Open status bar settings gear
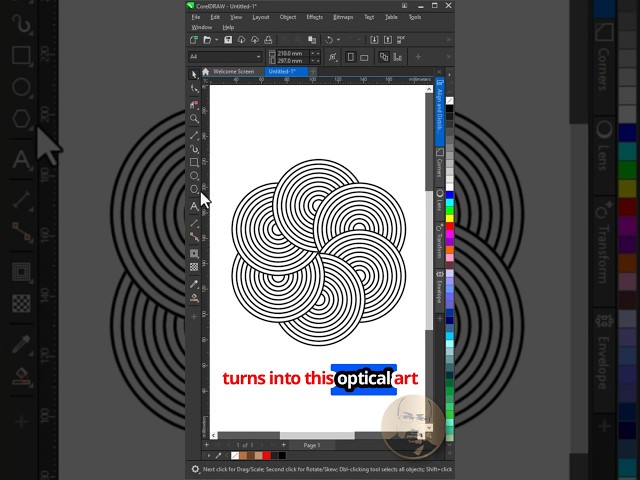The width and height of the screenshot is (640, 480). click(x=195, y=469)
